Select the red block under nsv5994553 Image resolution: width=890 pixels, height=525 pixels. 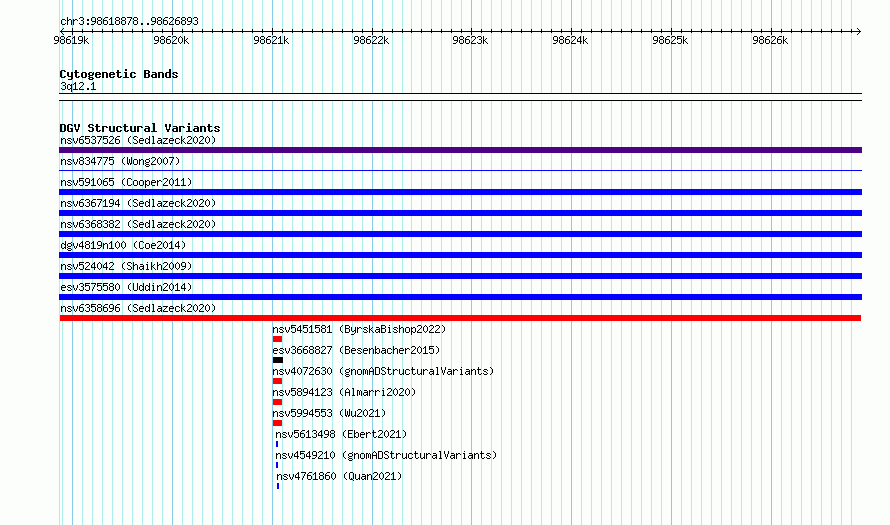[278, 423]
